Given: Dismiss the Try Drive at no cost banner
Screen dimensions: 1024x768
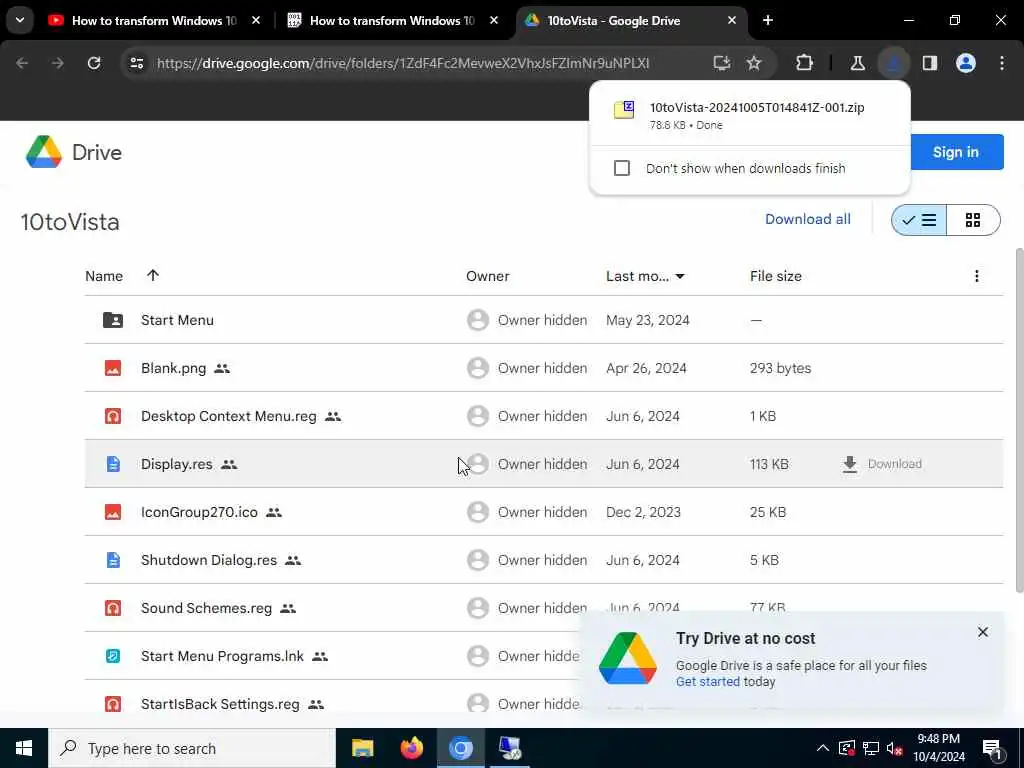Looking at the screenshot, I should pyautogui.click(x=982, y=632).
